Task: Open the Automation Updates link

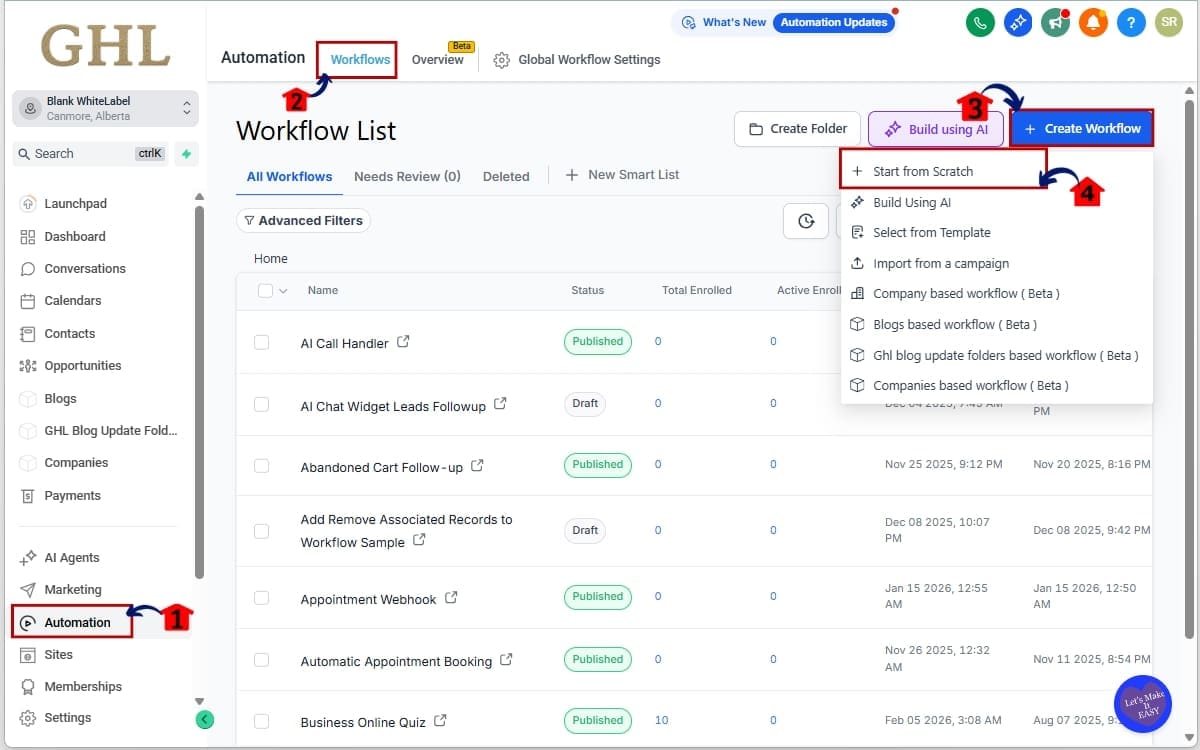Action: pos(834,21)
